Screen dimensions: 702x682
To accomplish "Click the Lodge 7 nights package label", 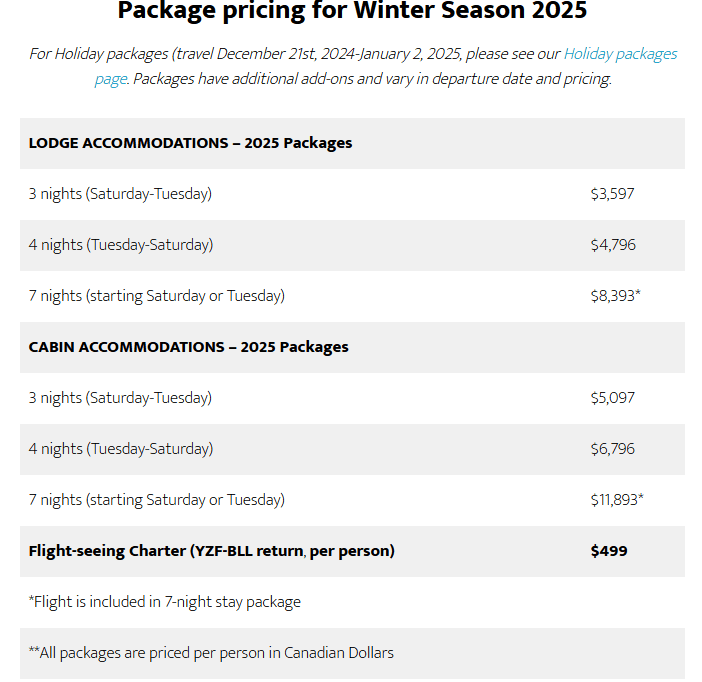I will pos(156,296).
